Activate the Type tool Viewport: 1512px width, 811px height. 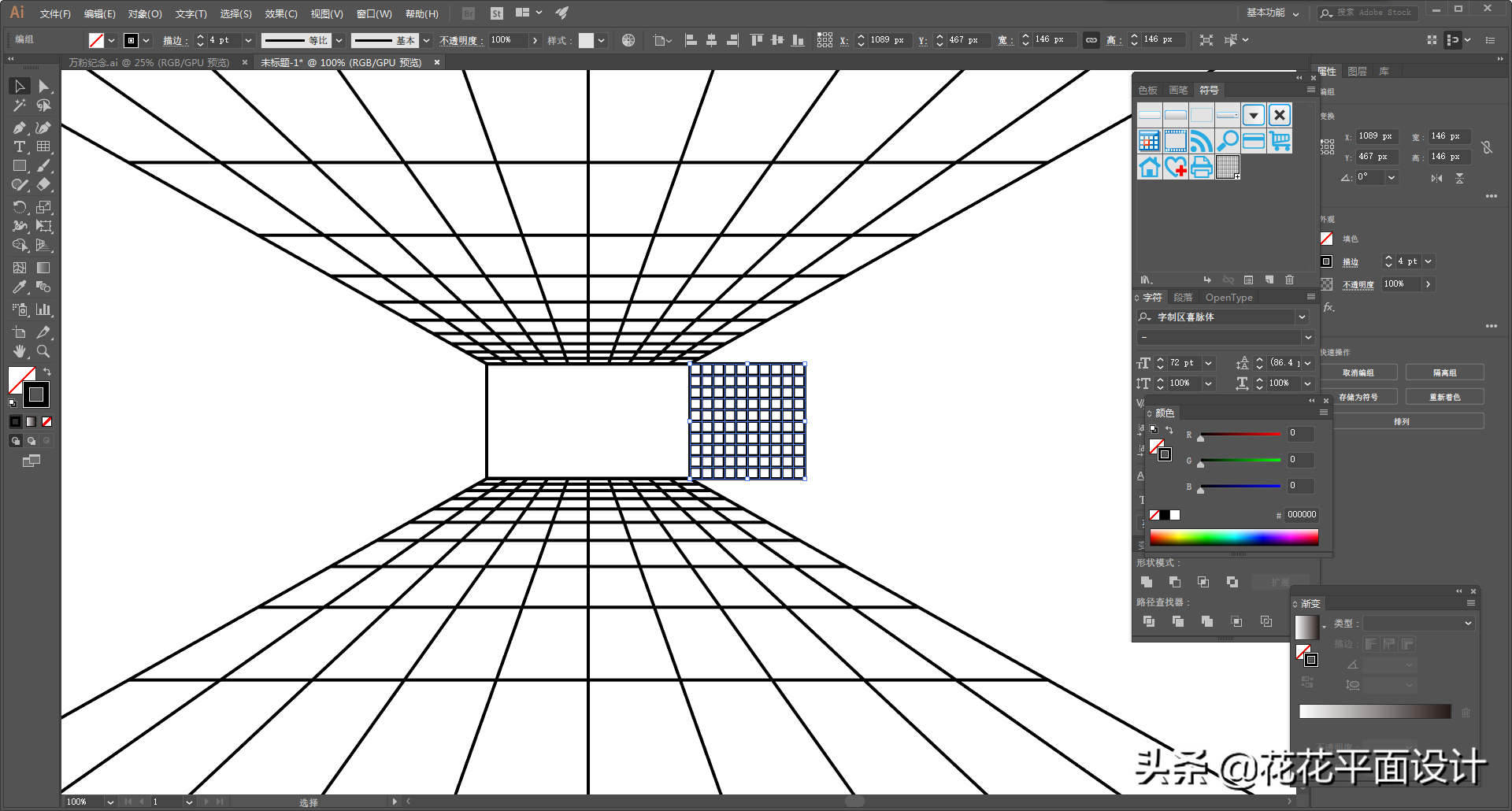20,146
